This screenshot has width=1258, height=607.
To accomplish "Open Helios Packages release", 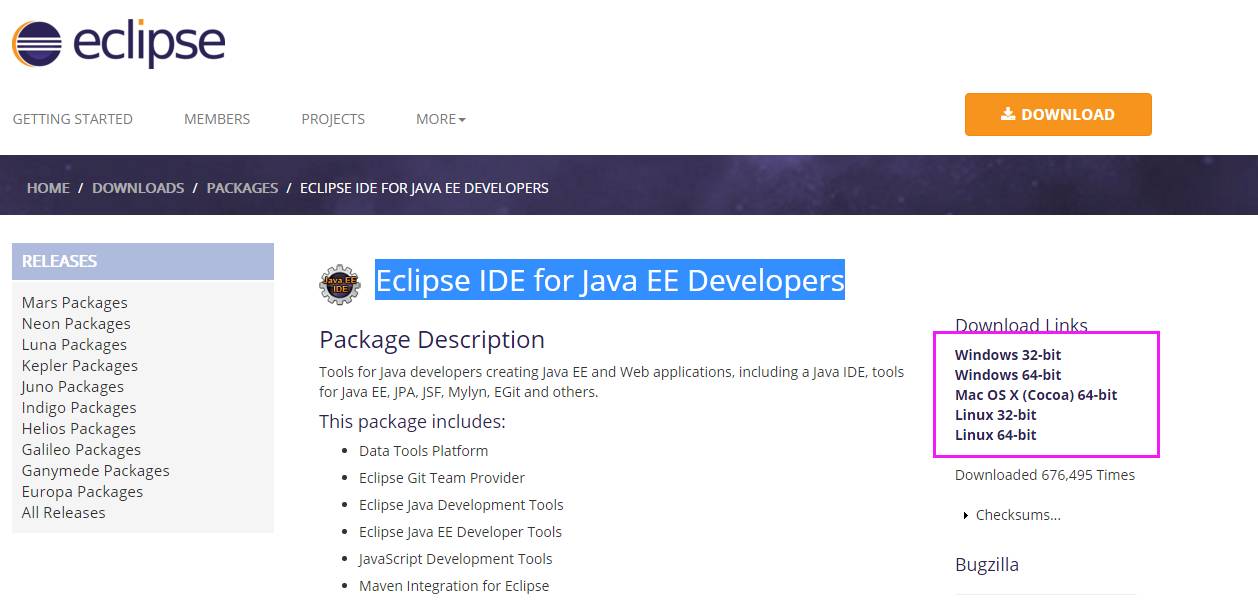I will click(79, 429).
